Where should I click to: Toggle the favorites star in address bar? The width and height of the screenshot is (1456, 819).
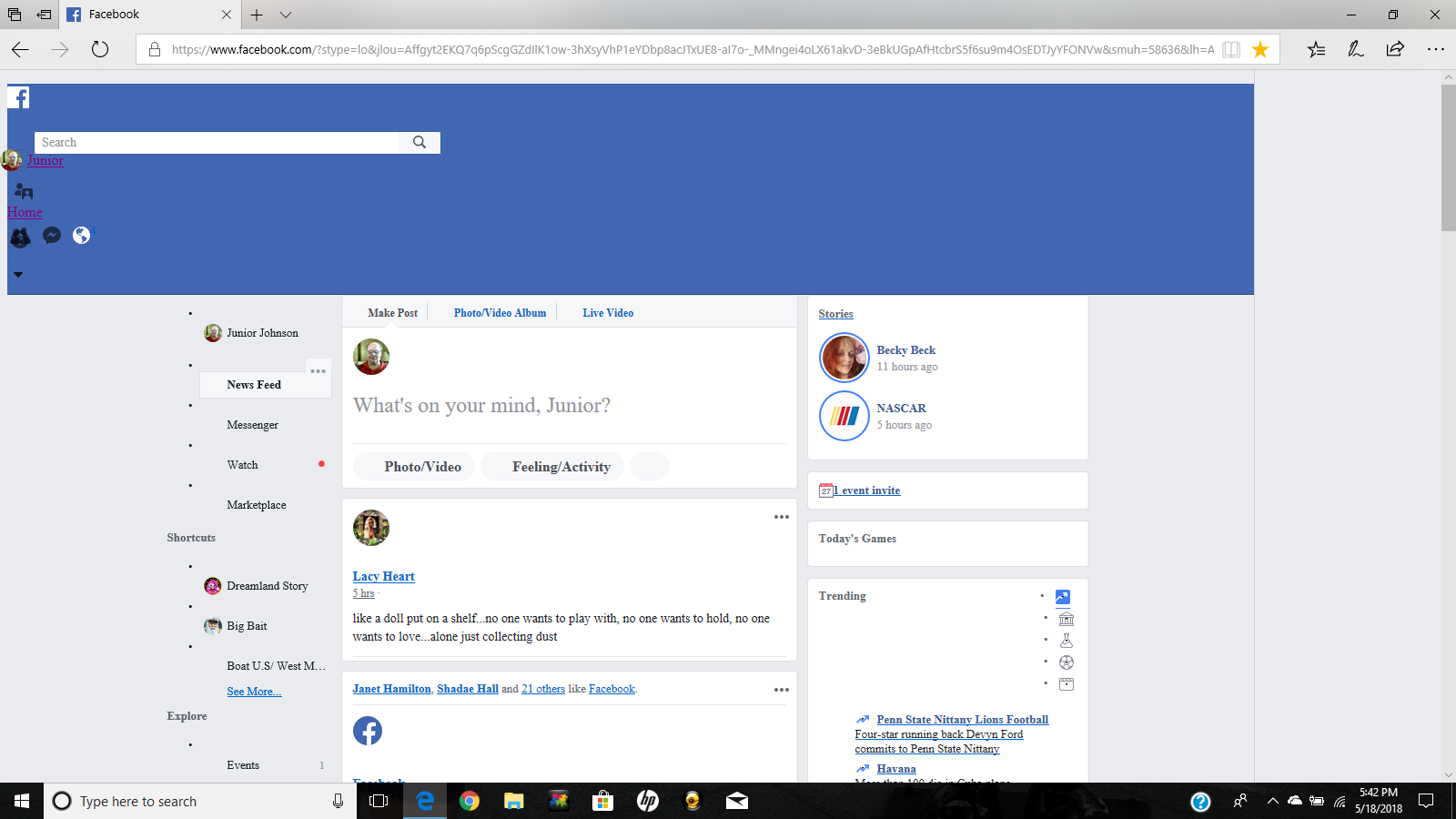pyautogui.click(x=1260, y=49)
